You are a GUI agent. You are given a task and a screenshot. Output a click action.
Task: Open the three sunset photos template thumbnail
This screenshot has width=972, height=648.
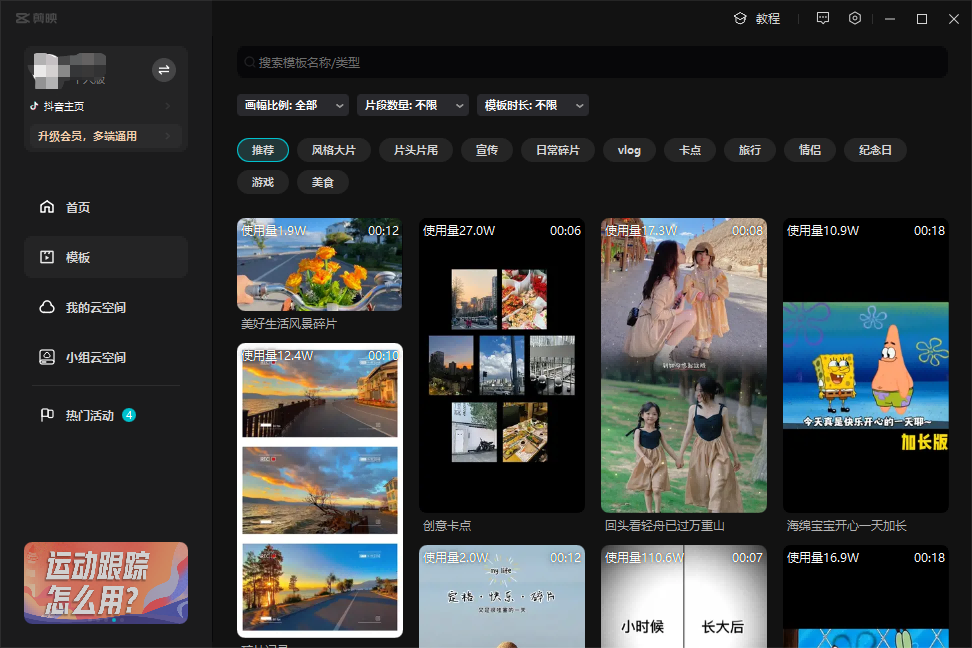coord(320,490)
